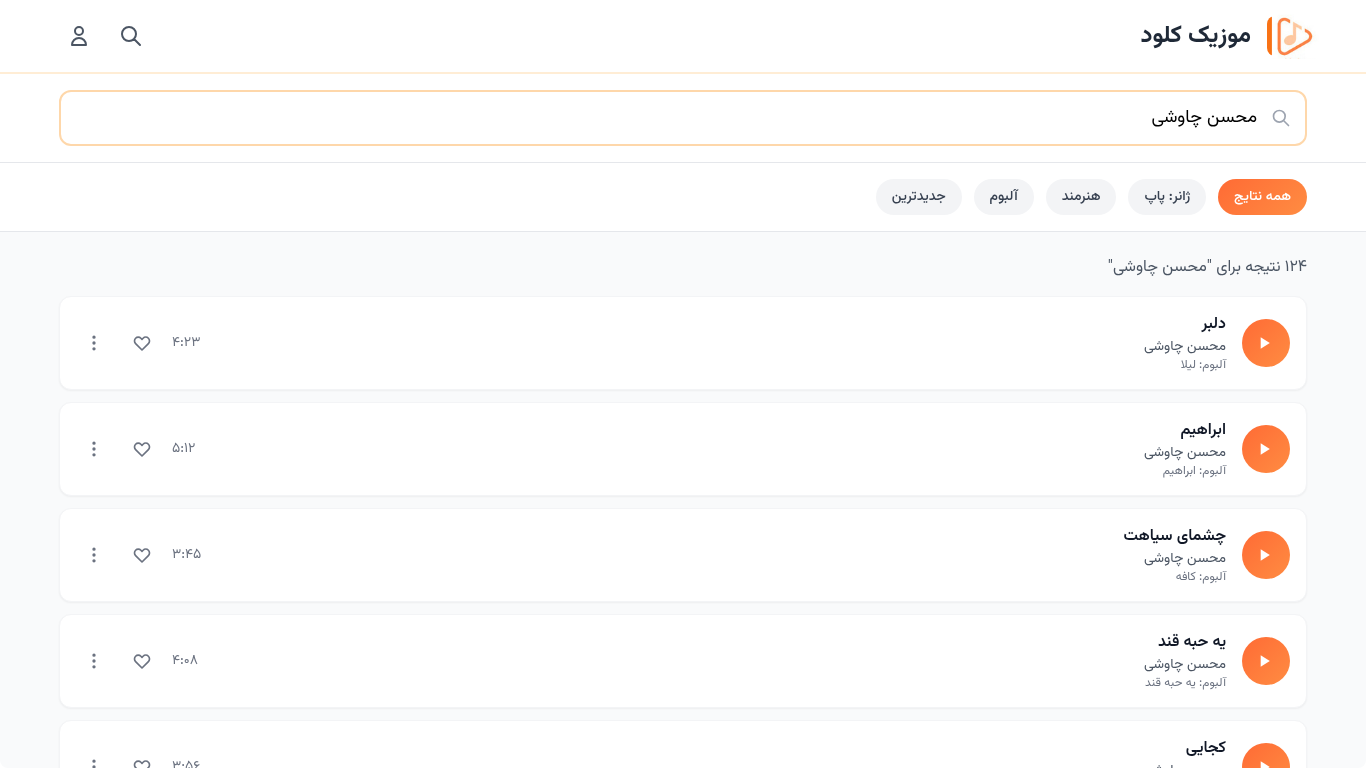Filter results by ژانر: پاپ
Screen dimensions: 1366x768
1167,197
